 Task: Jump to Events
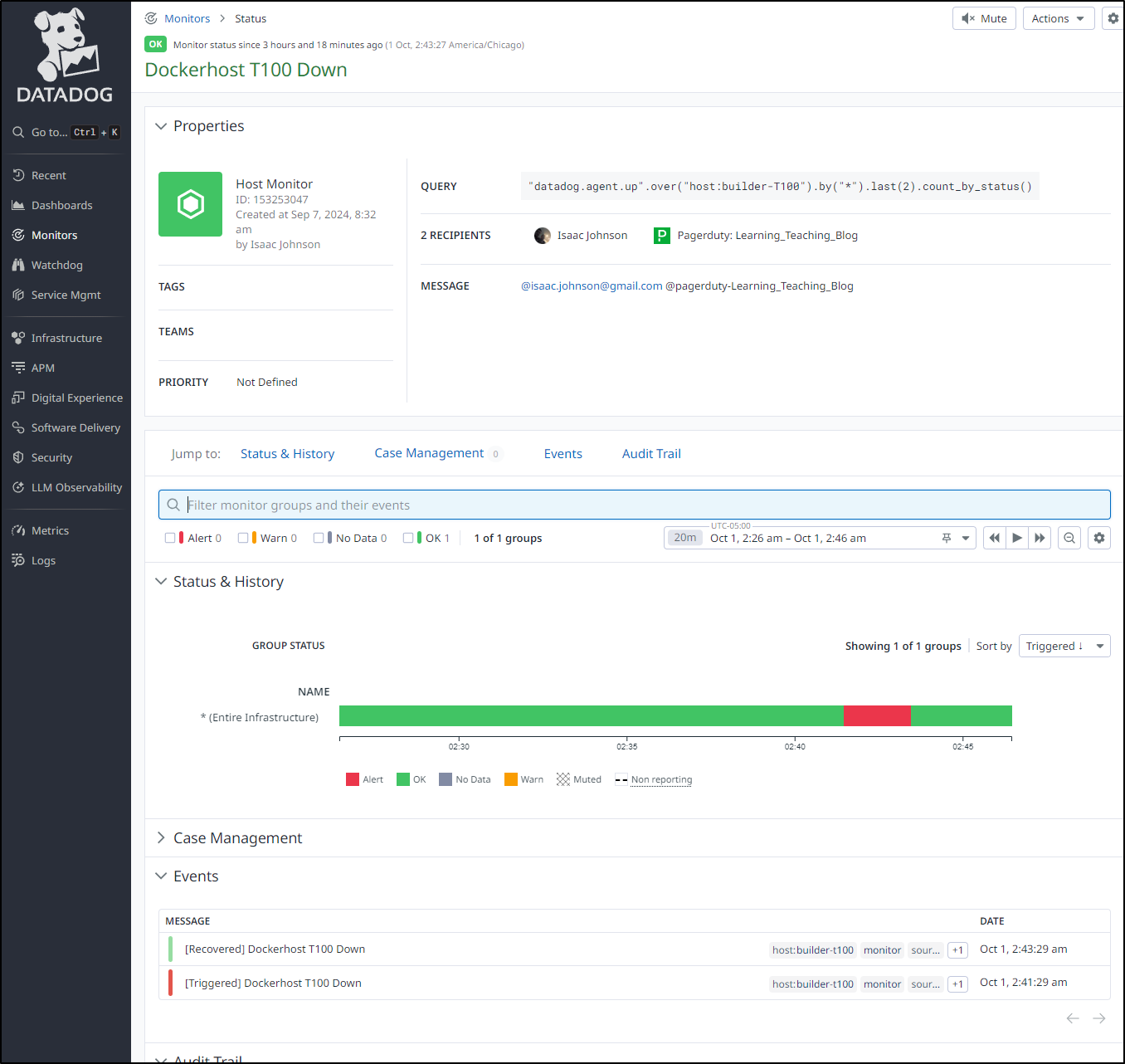[x=563, y=454]
